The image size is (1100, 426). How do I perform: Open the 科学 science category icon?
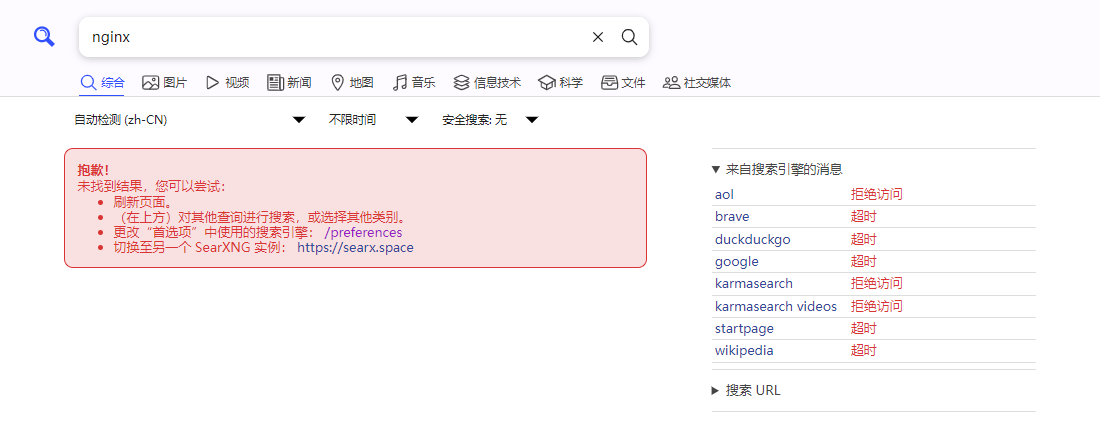(546, 83)
